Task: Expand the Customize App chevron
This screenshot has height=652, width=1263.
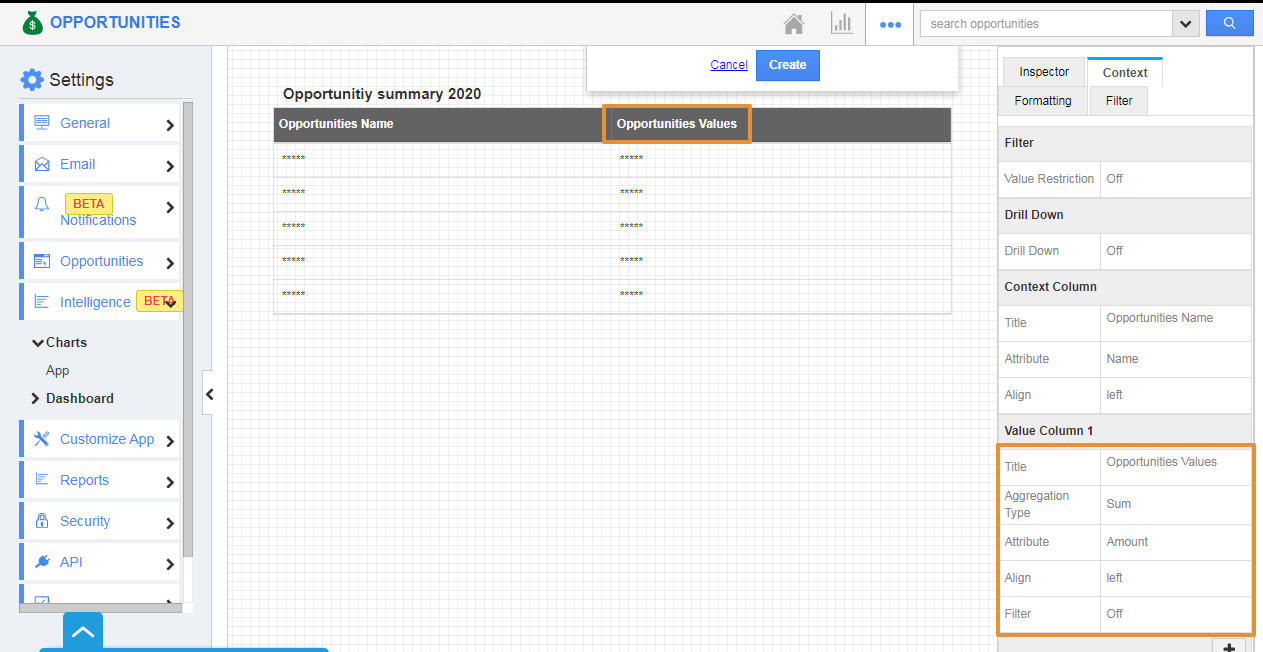Action: point(170,441)
